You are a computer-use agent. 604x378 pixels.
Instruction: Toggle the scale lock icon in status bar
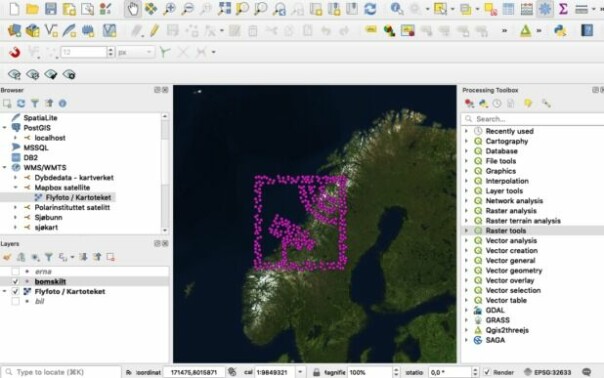tap(316, 372)
